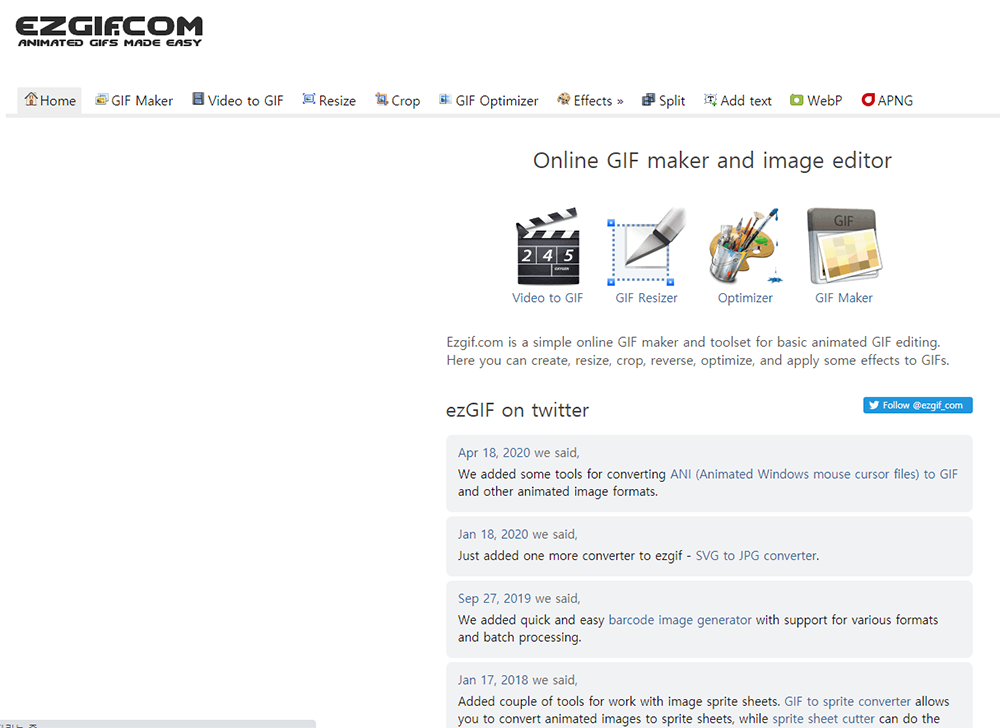Click the Follow @ezgif_com button
The height and width of the screenshot is (728, 1000).
(918, 405)
